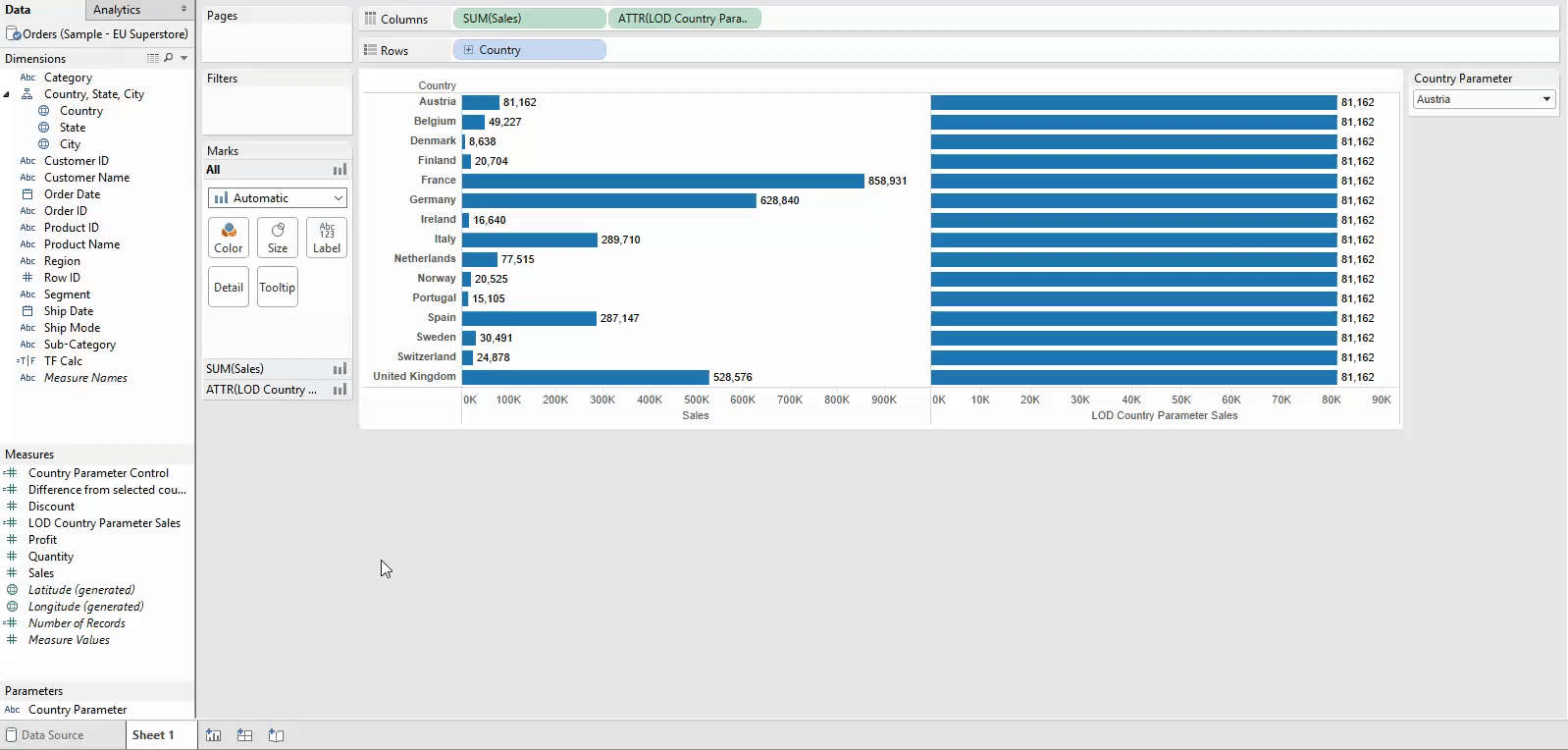Click the view data grid icon in Dimensions
Screen dimensions: 1568x750
point(153,58)
